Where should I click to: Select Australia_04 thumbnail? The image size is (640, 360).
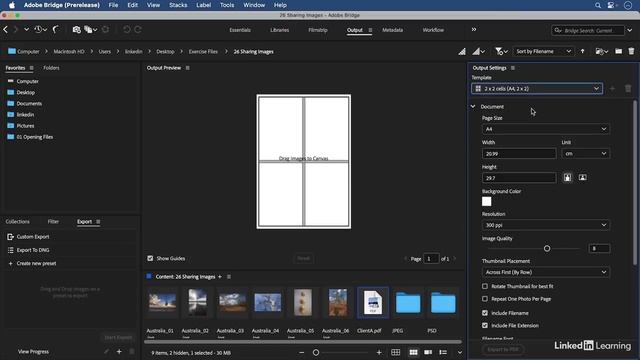tap(267, 303)
